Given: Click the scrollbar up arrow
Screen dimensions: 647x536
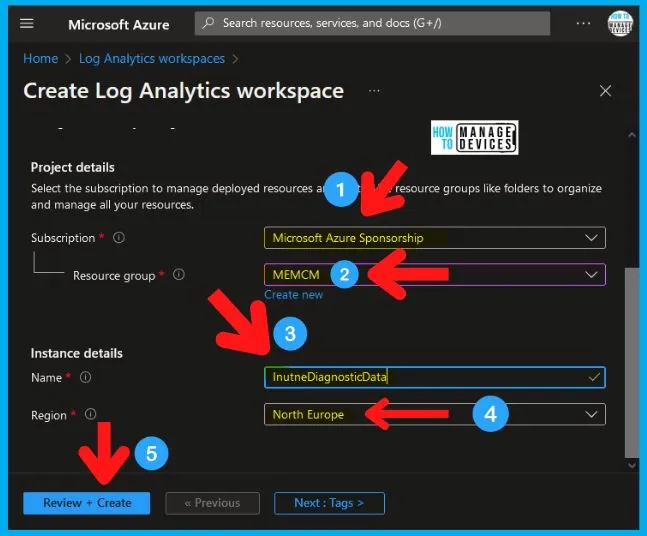Looking at the screenshot, I should (632, 135).
